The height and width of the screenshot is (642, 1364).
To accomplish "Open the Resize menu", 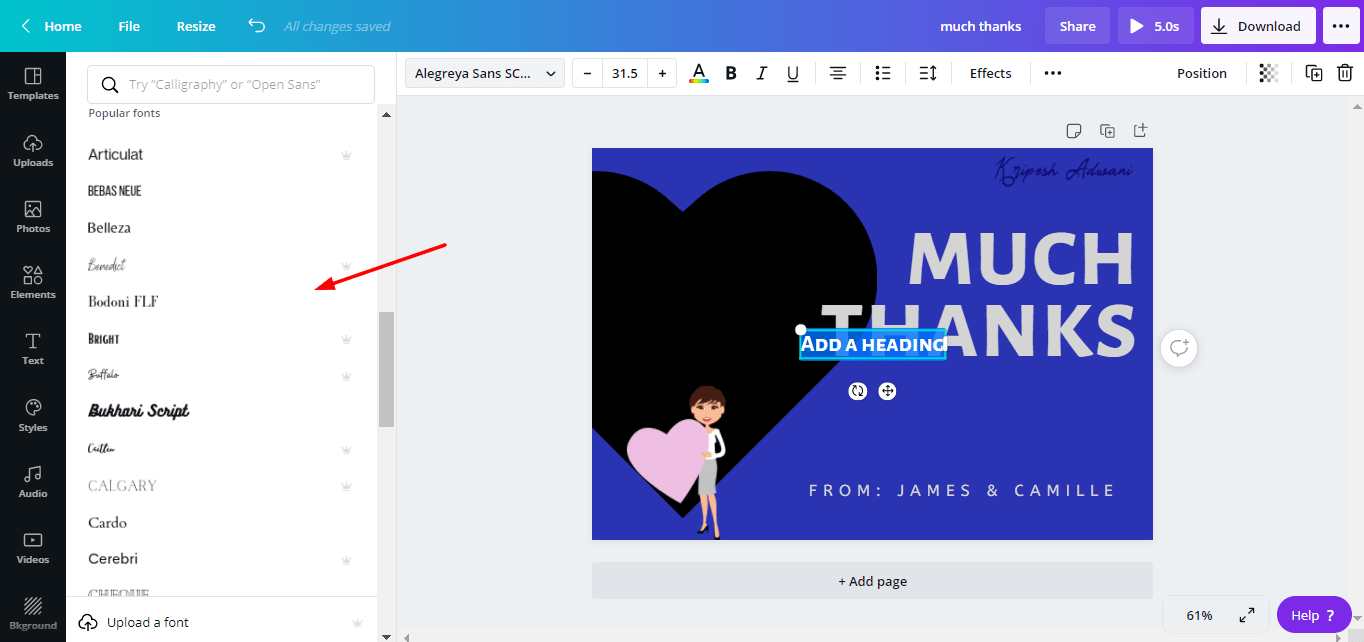I will (x=196, y=26).
